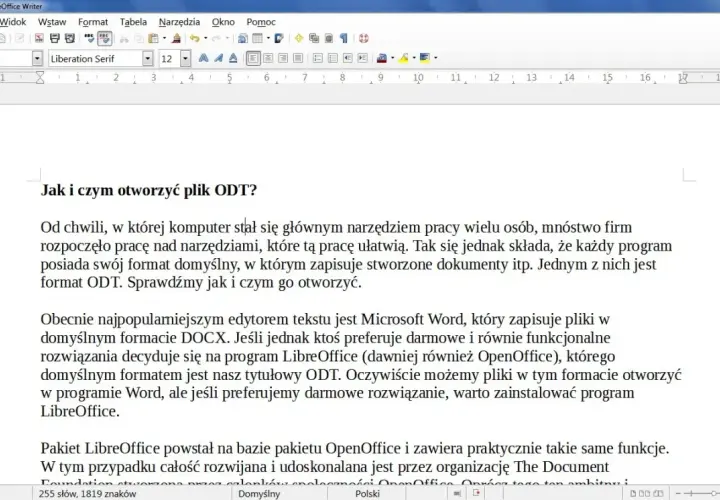Open the Wstaw menu
Viewport: 720px width, 500px height.
click(x=52, y=22)
